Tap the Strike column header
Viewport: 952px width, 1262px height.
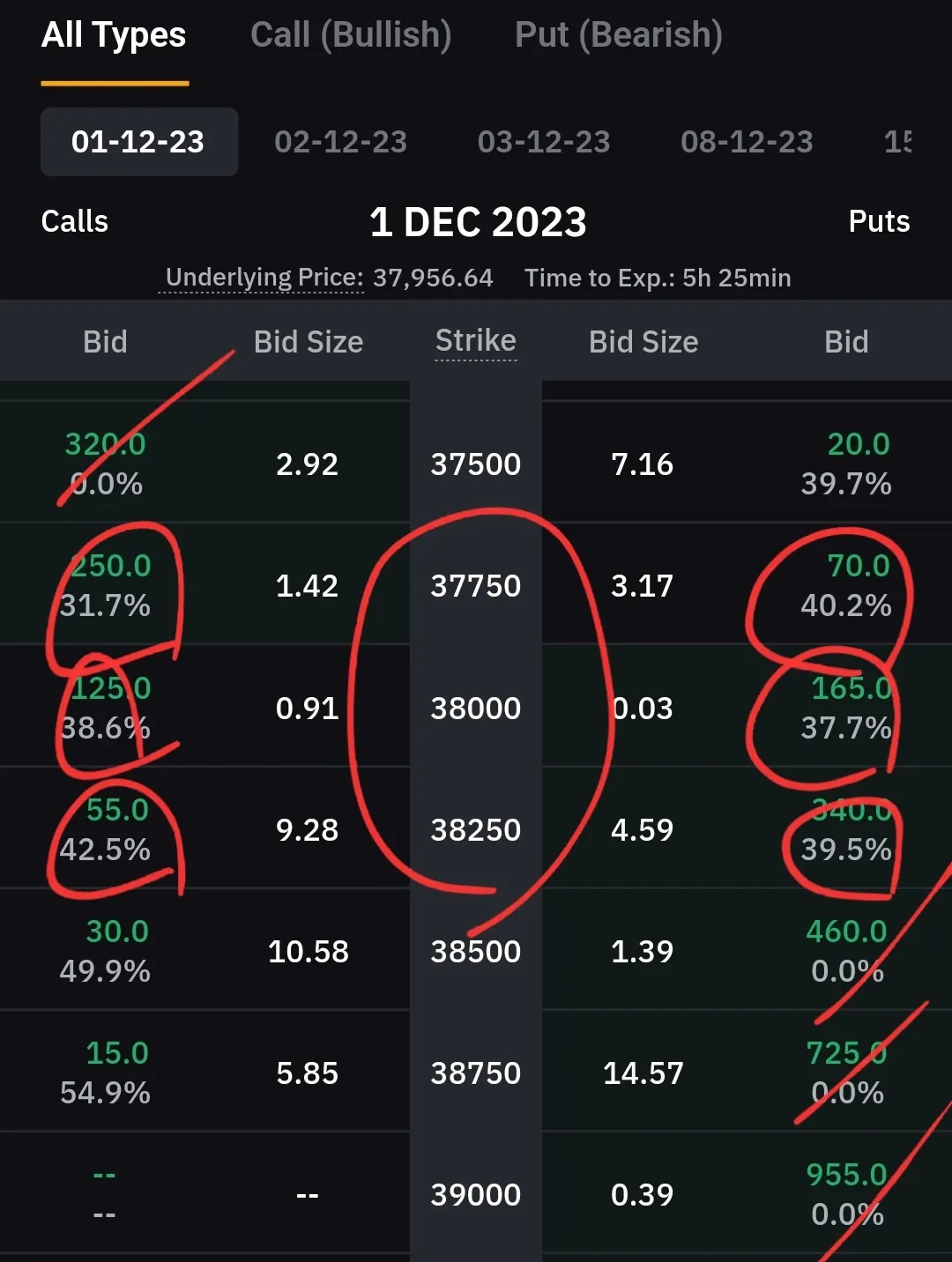(476, 341)
